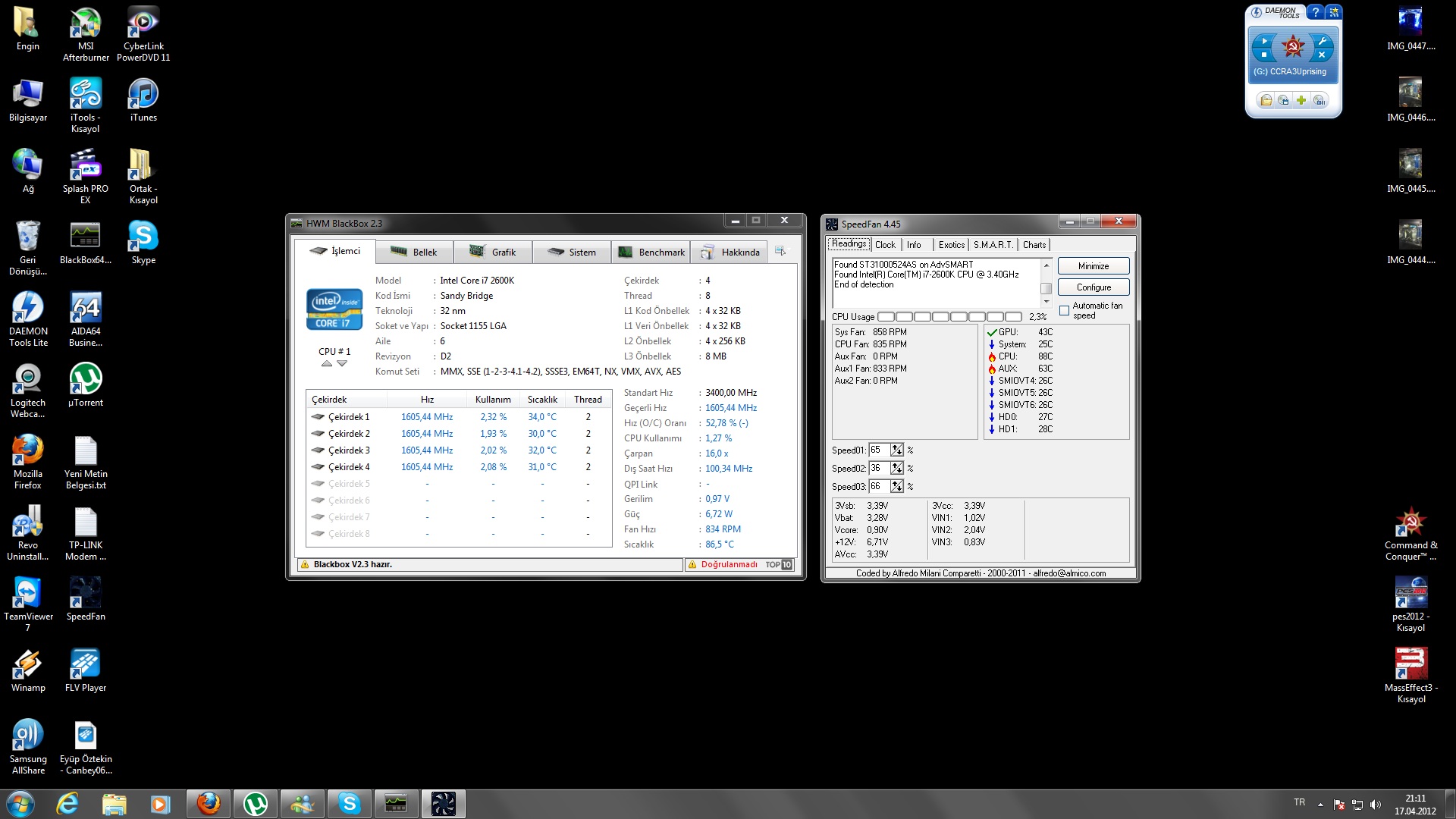Click the Speed03 percentage input field
1456x819 pixels.
[x=880, y=486]
